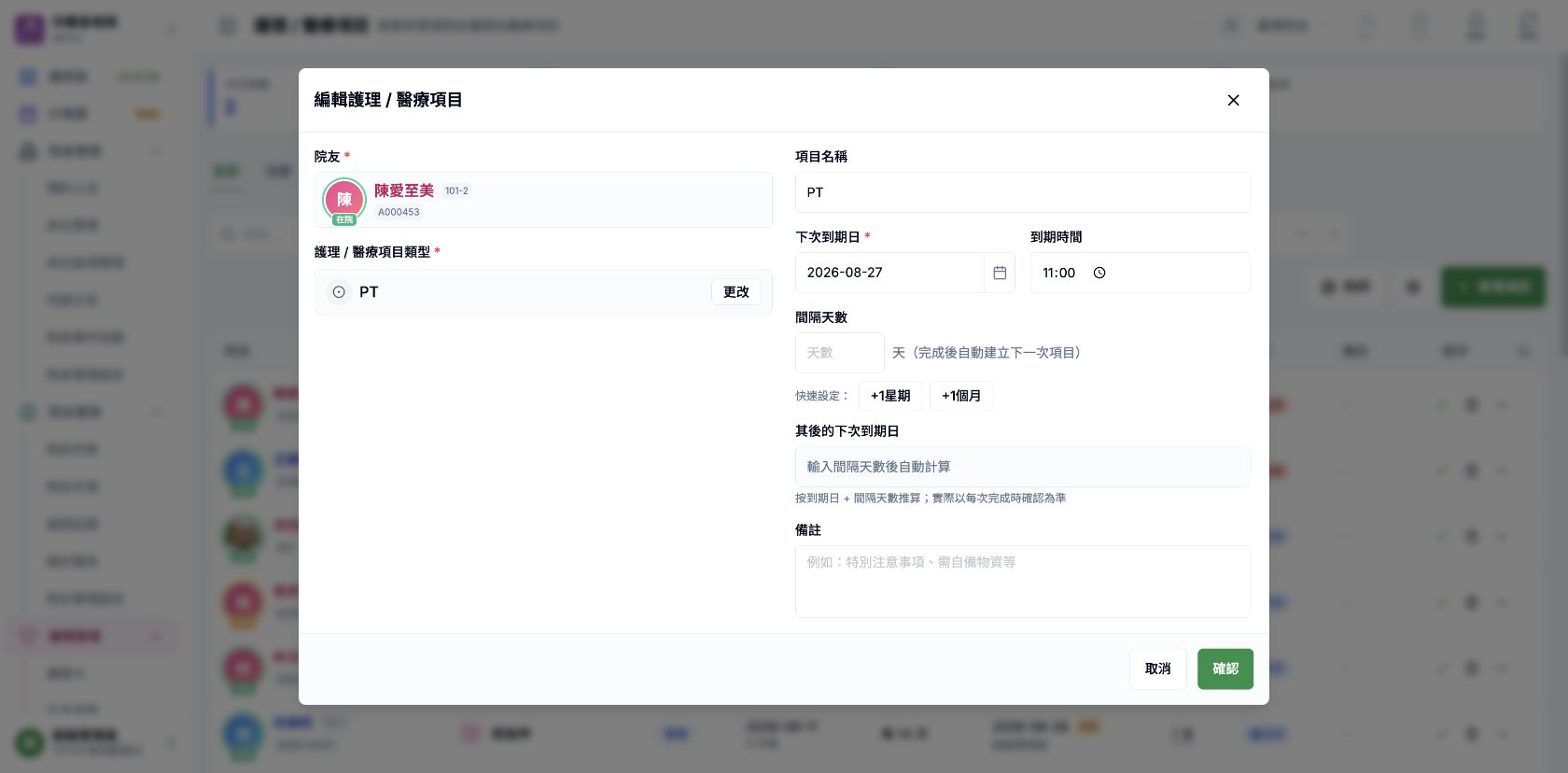This screenshot has width=1568, height=773.
Task: Cancel editing with 取消 button
Action: 1158,669
